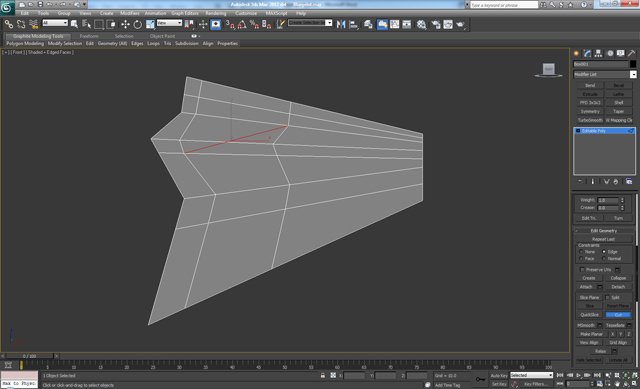Click the Use Pivot Point Center icon
Viewport: 640px width, 389px height.
click(189, 24)
